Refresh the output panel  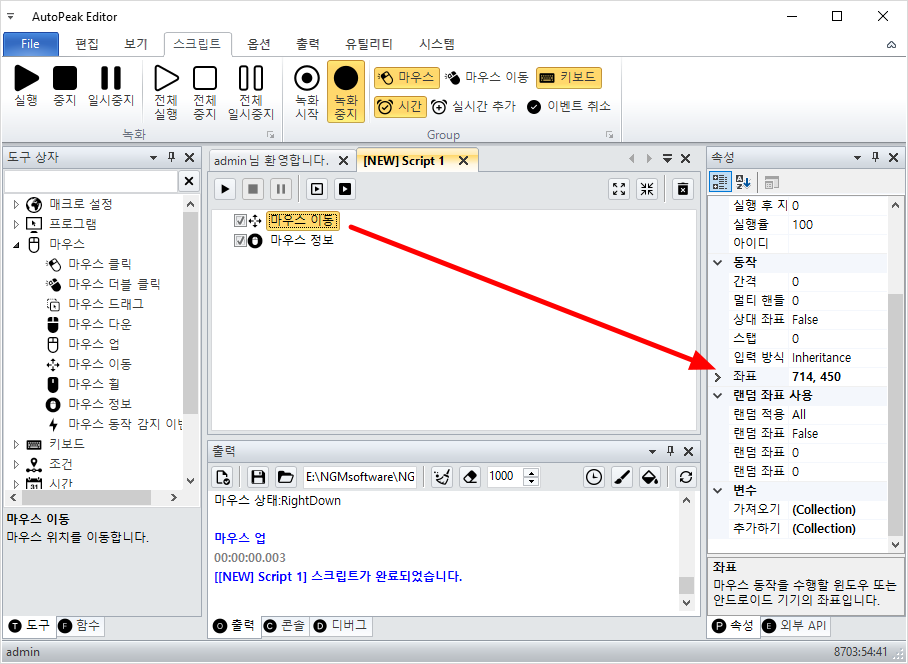(686, 477)
